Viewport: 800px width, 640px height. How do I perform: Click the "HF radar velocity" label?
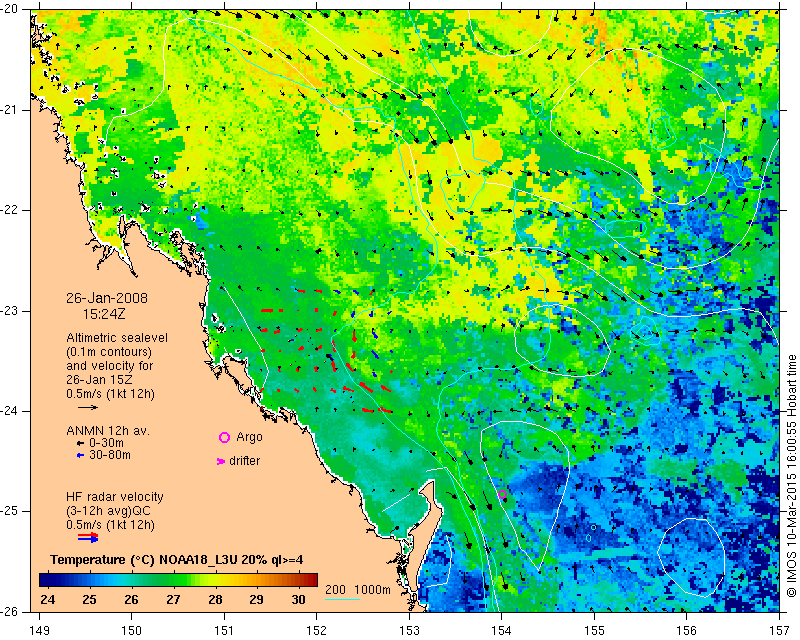(x=115, y=497)
